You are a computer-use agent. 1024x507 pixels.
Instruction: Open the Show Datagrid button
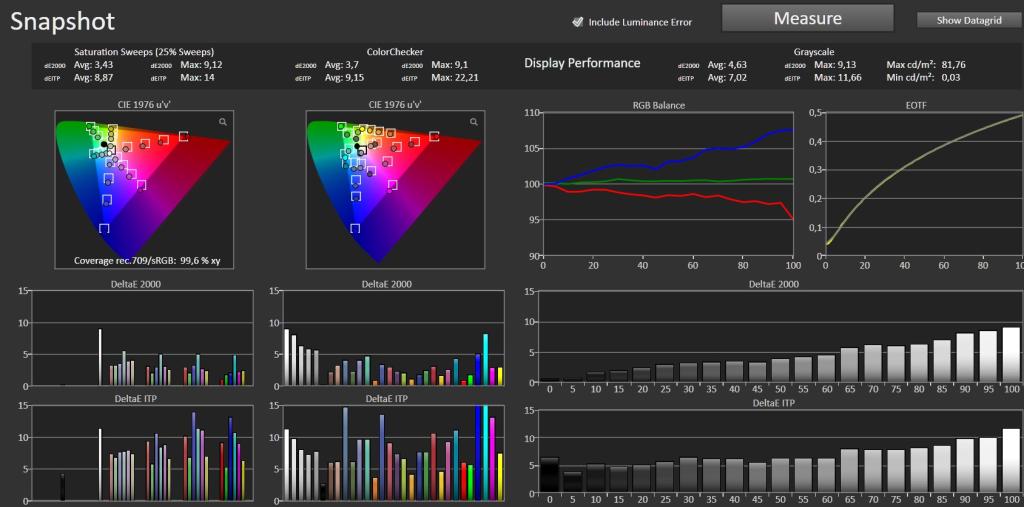(970, 20)
